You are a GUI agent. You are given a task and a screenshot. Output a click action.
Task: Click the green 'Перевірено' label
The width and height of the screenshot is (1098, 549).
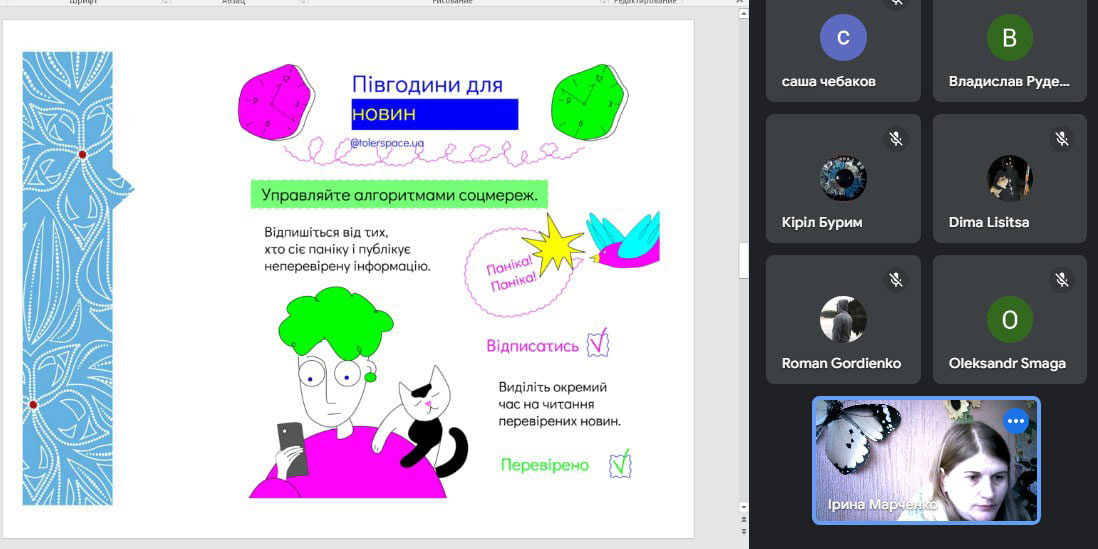tap(545, 465)
